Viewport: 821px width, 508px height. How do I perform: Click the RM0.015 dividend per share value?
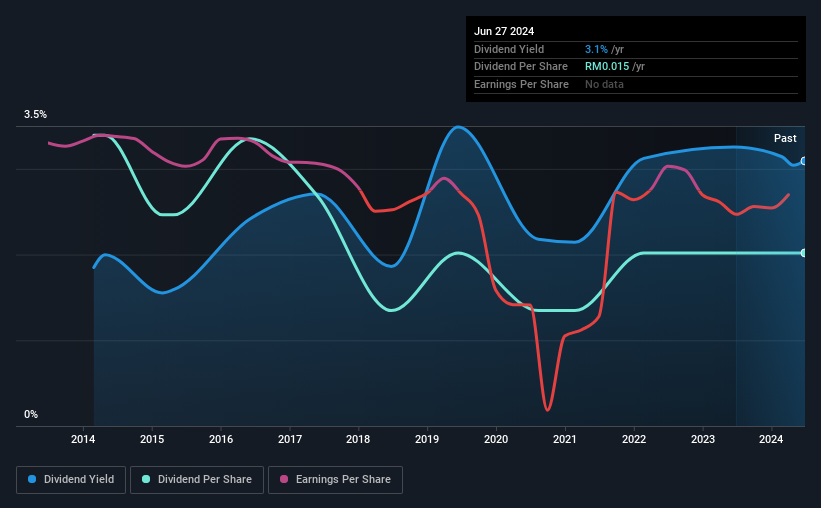pyautogui.click(x=607, y=67)
